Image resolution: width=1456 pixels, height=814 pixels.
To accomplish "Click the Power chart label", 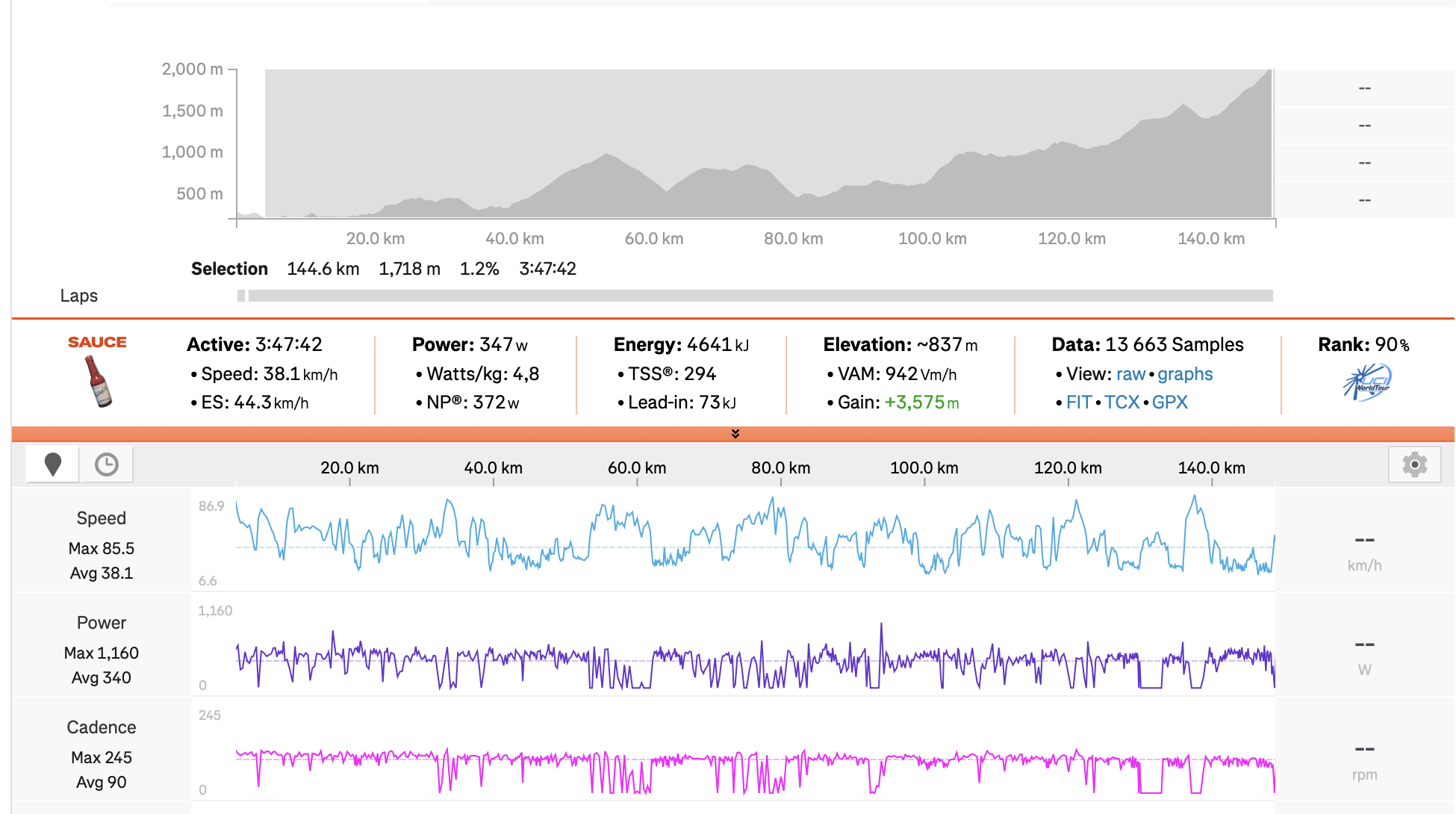I will point(102,623).
